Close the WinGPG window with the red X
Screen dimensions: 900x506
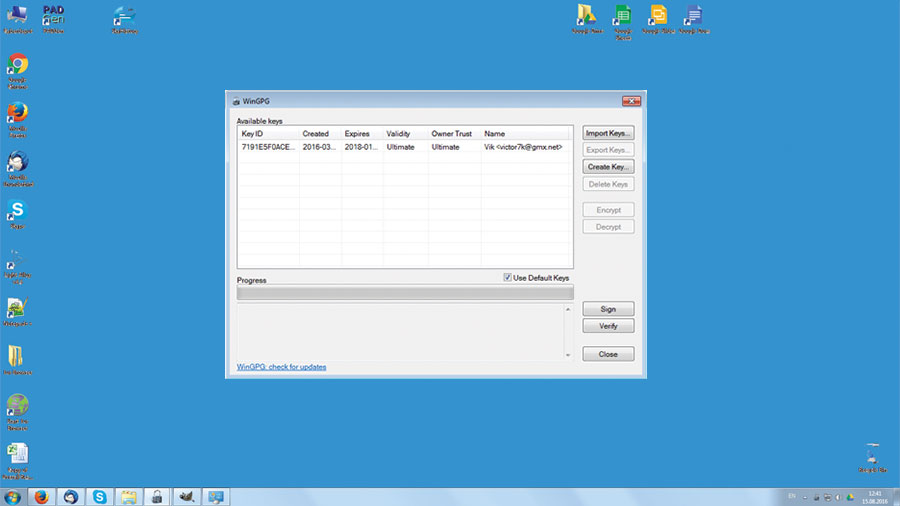[x=631, y=101]
